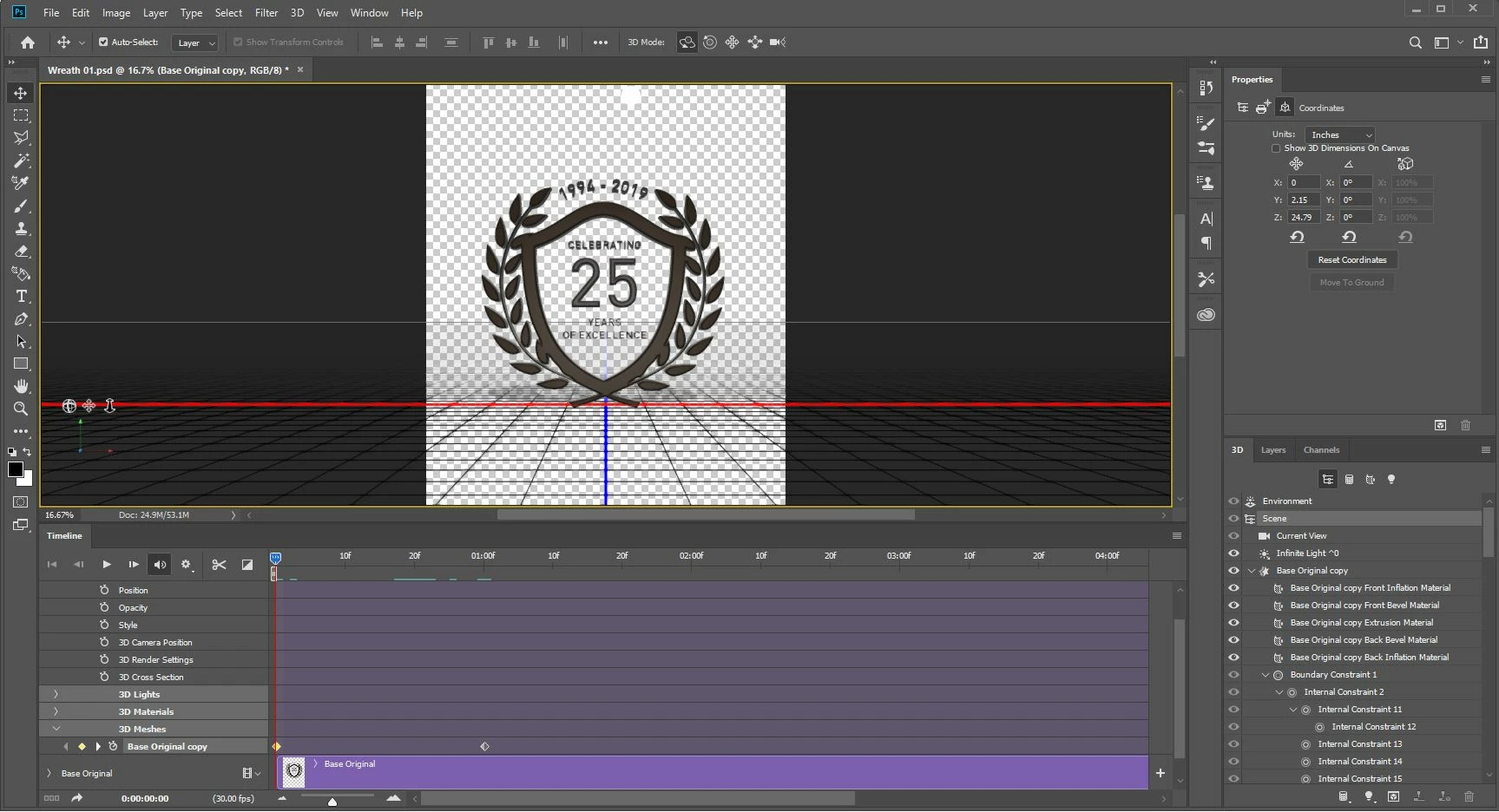The height and width of the screenshot is (812, 1499).
Task: Play the timeline animation
Action: (x=107, y=565)
